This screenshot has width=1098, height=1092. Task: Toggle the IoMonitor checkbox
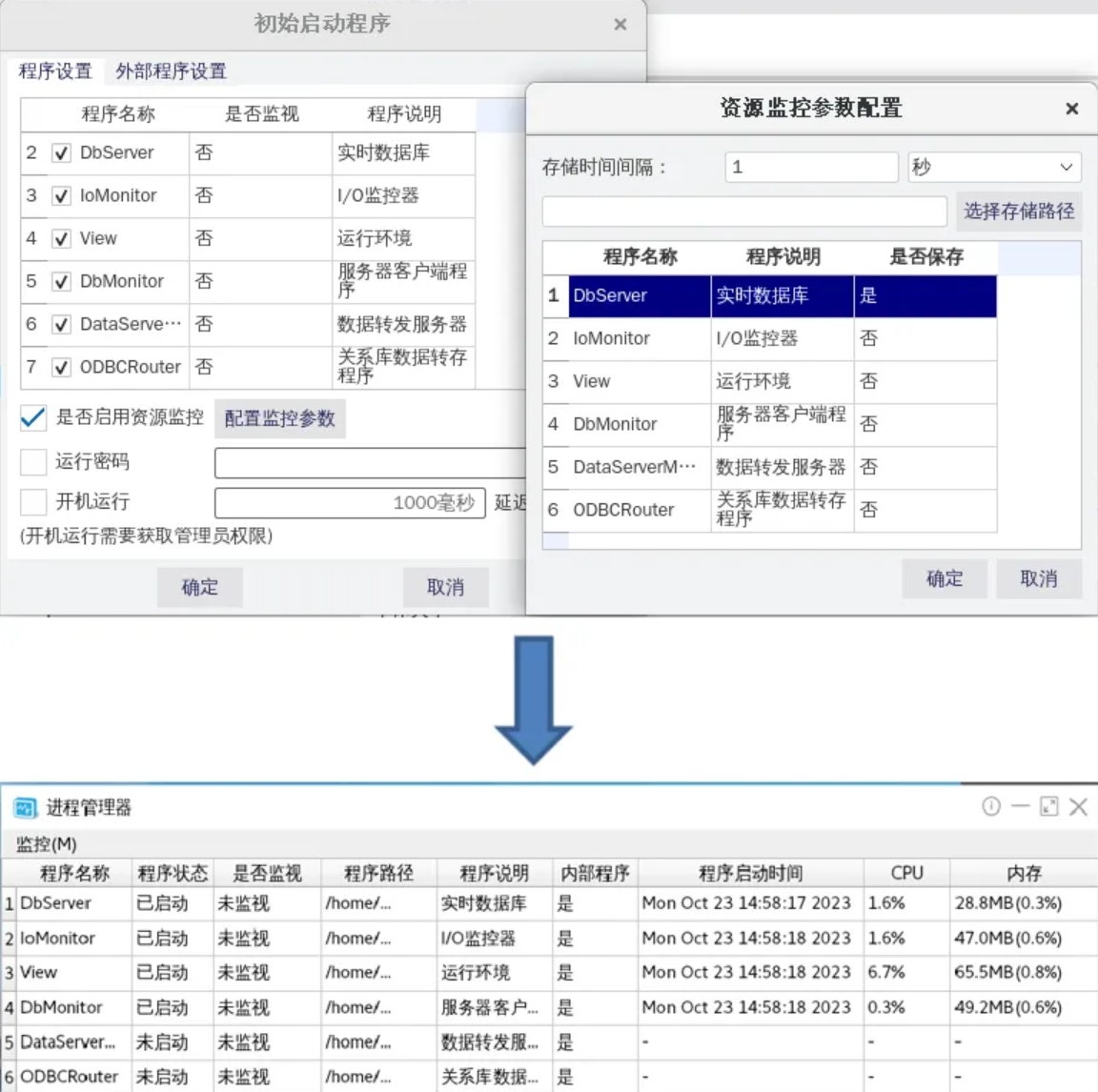pyautogui.click(x=61, y=196)
